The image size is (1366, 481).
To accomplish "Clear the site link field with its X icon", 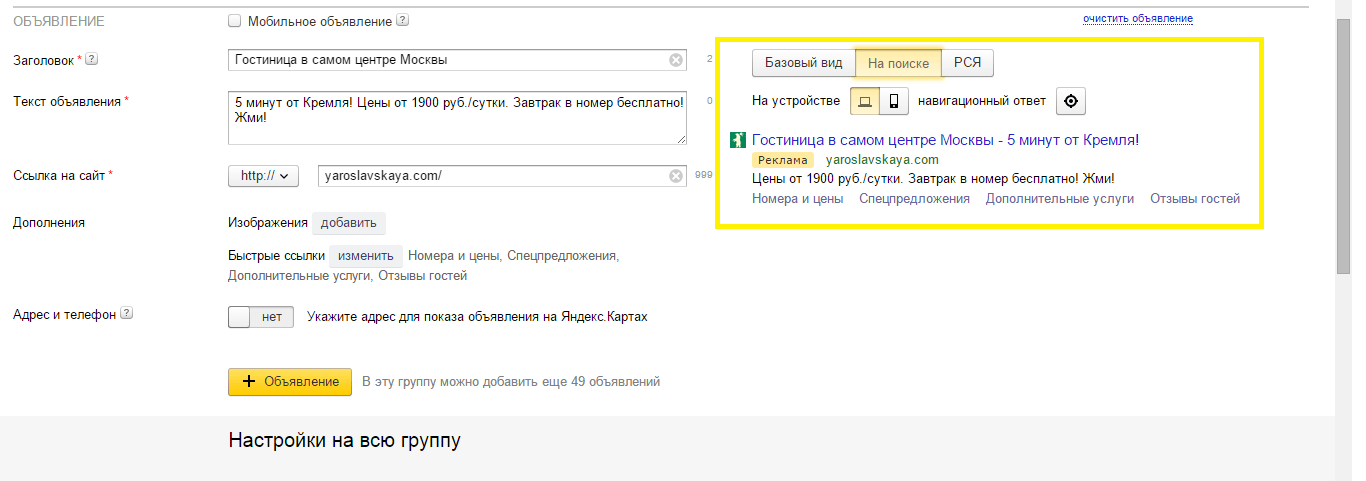I will click(676, 176).
